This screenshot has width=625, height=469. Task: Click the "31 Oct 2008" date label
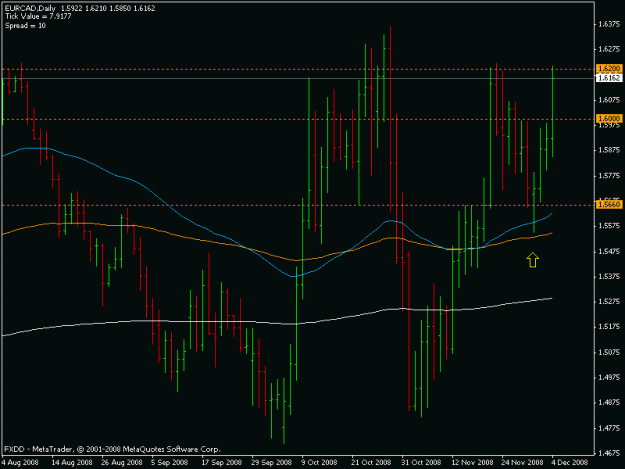(x=421, y=462)
